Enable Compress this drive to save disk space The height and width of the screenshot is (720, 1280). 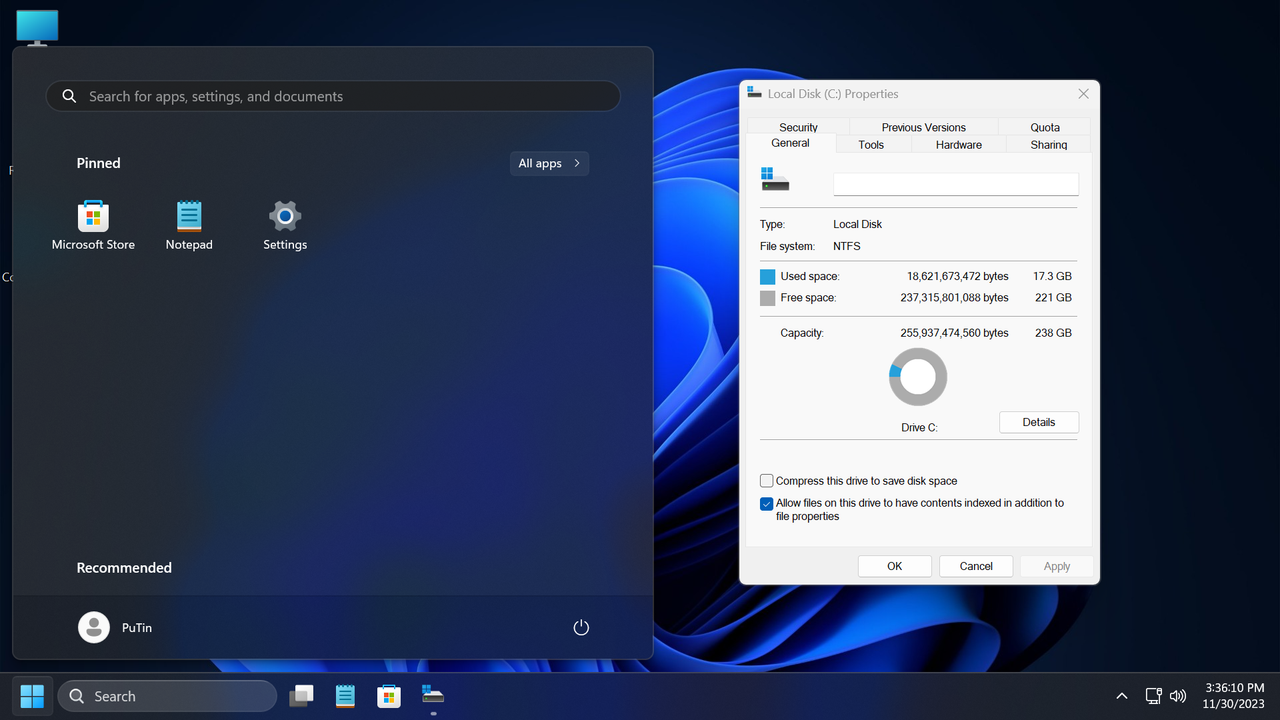click(766, 481)
